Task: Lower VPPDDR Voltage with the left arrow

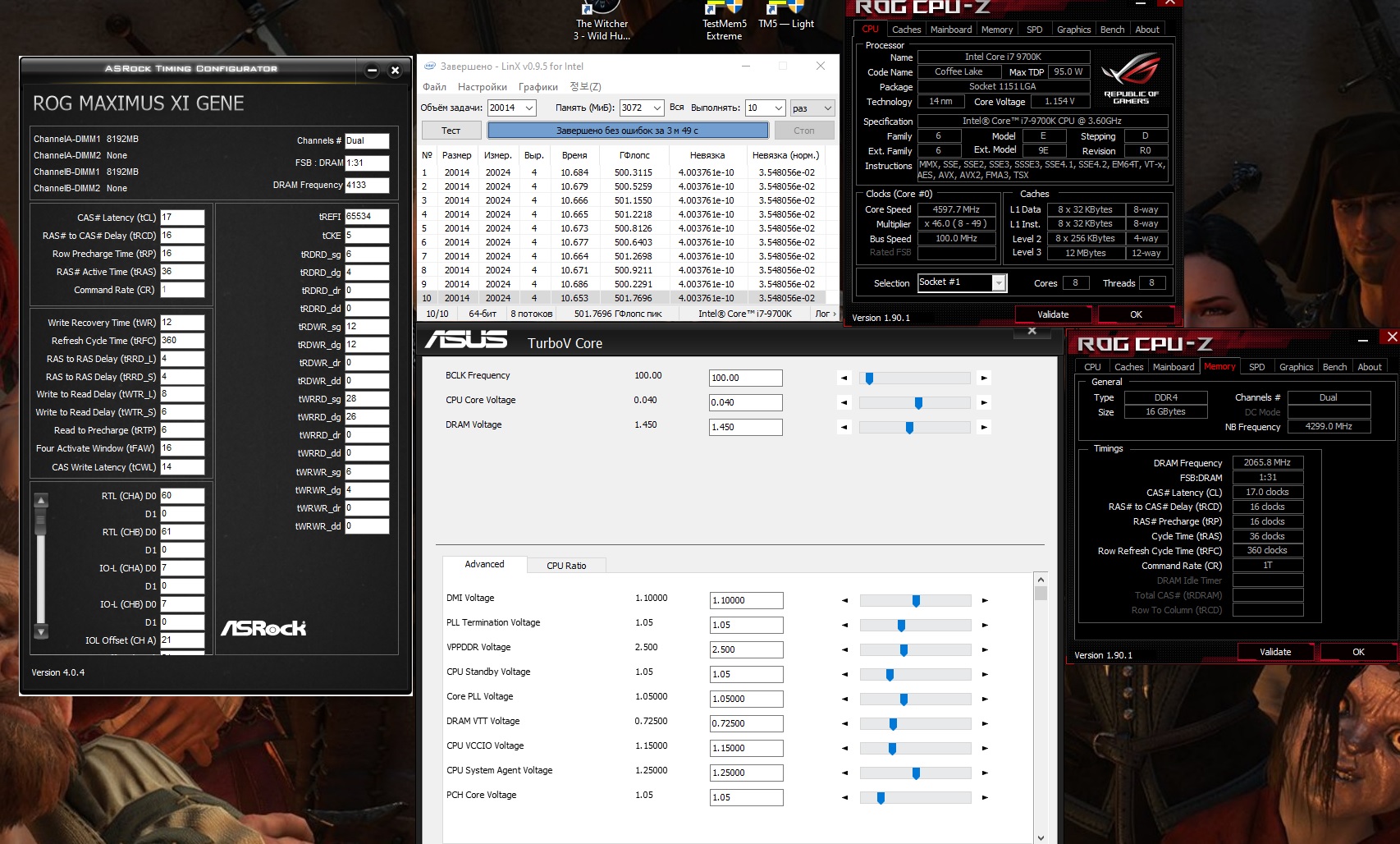Action: 844,650
